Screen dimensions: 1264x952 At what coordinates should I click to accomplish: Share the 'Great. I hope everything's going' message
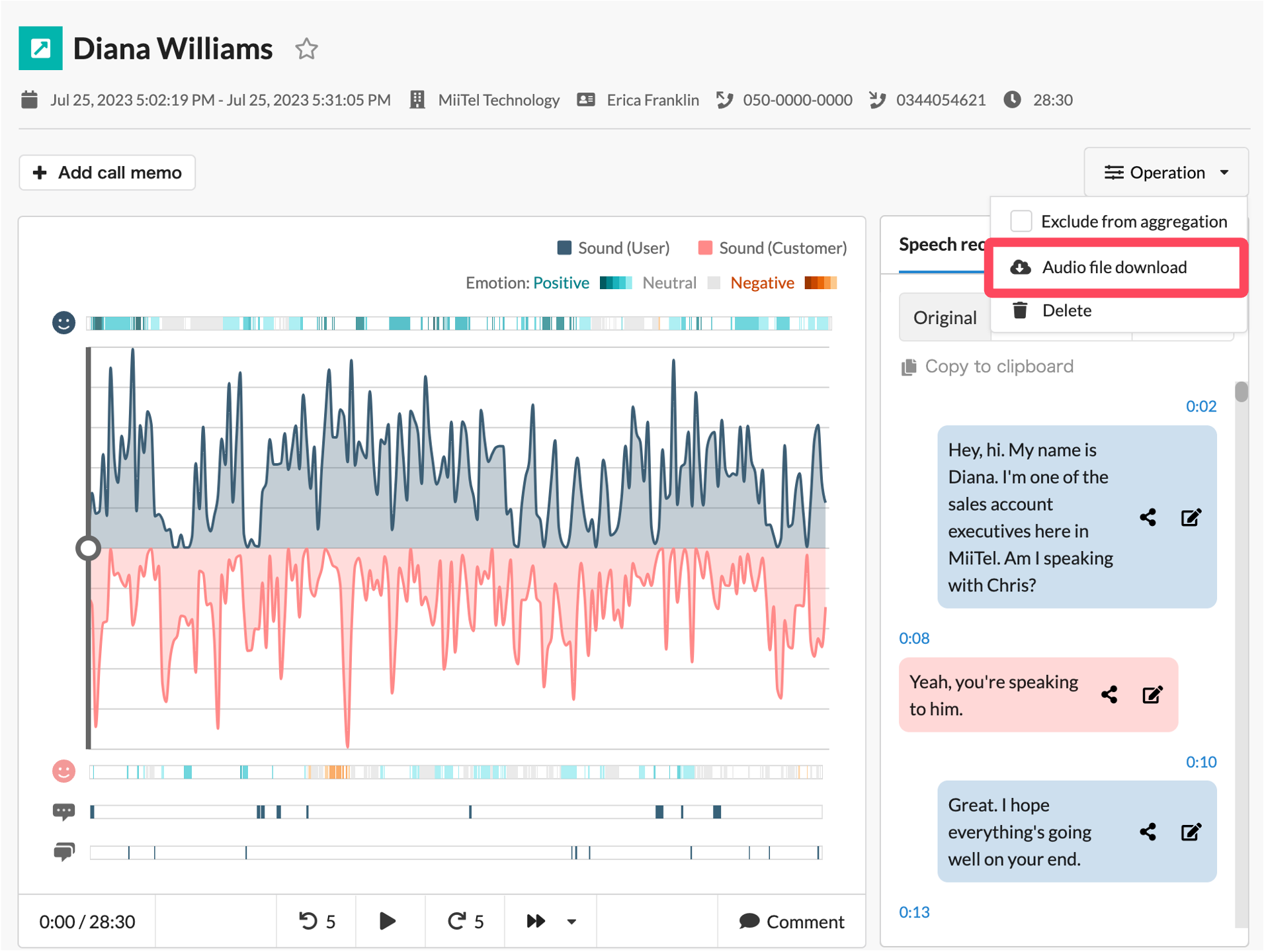pyautogui.click(x=1148, y=832)
